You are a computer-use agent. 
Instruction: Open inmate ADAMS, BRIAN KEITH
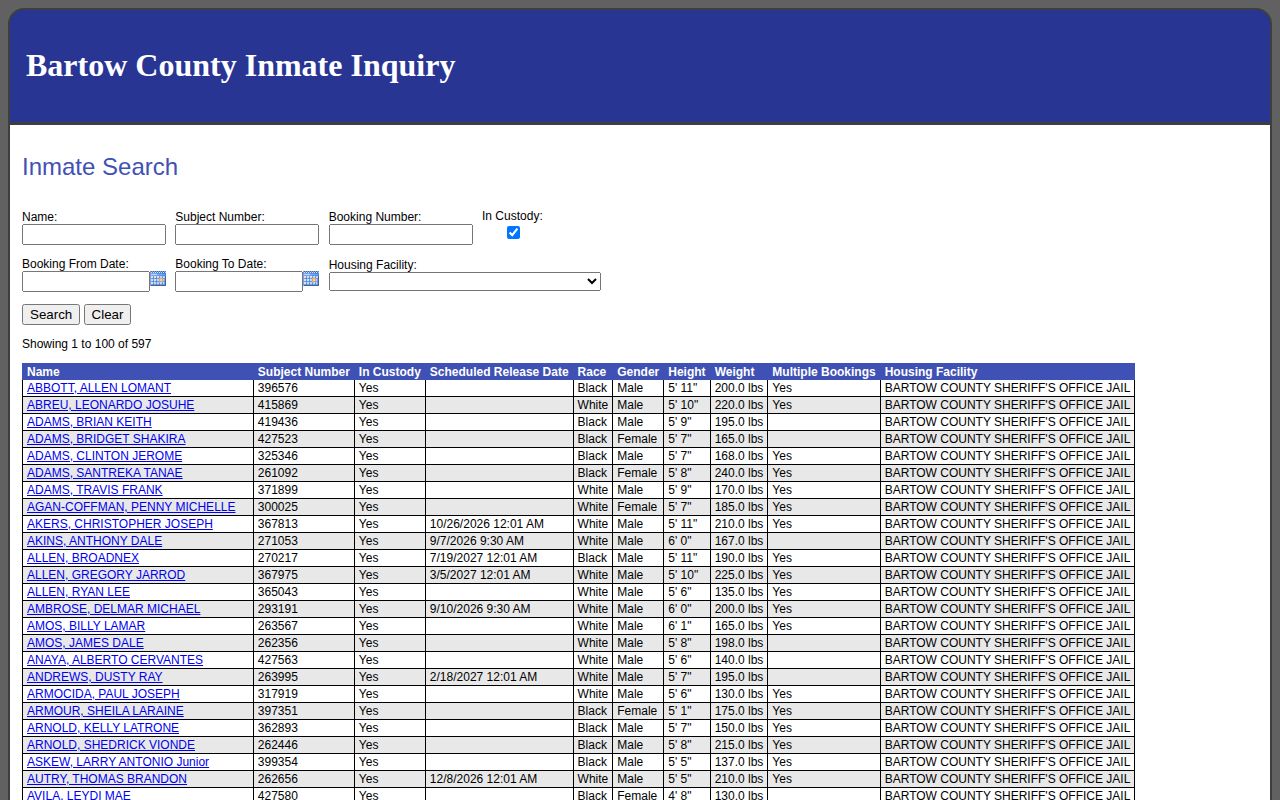pyautogui.click(x=89, y=422)
